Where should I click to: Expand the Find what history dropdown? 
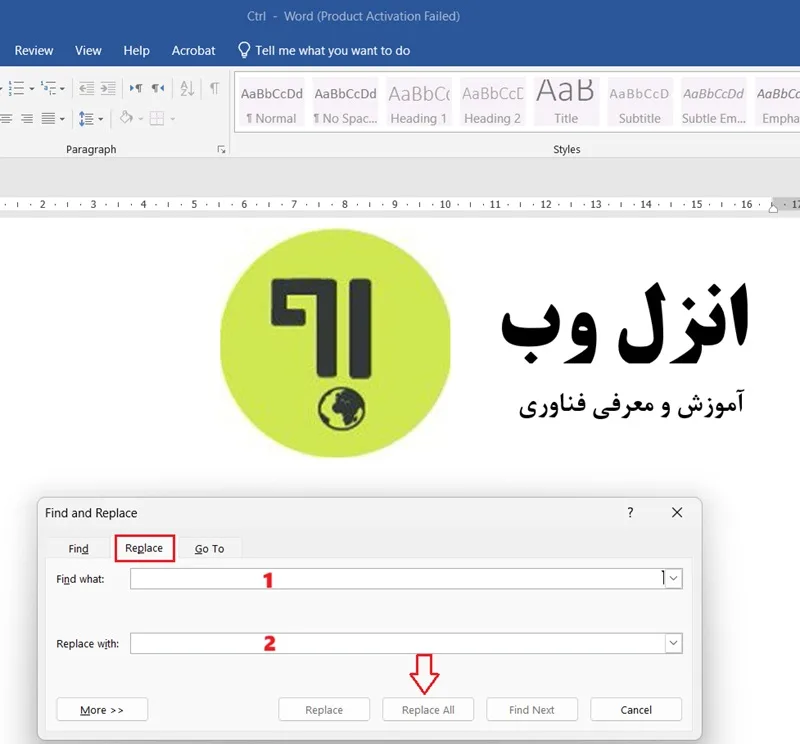point(673,579)
